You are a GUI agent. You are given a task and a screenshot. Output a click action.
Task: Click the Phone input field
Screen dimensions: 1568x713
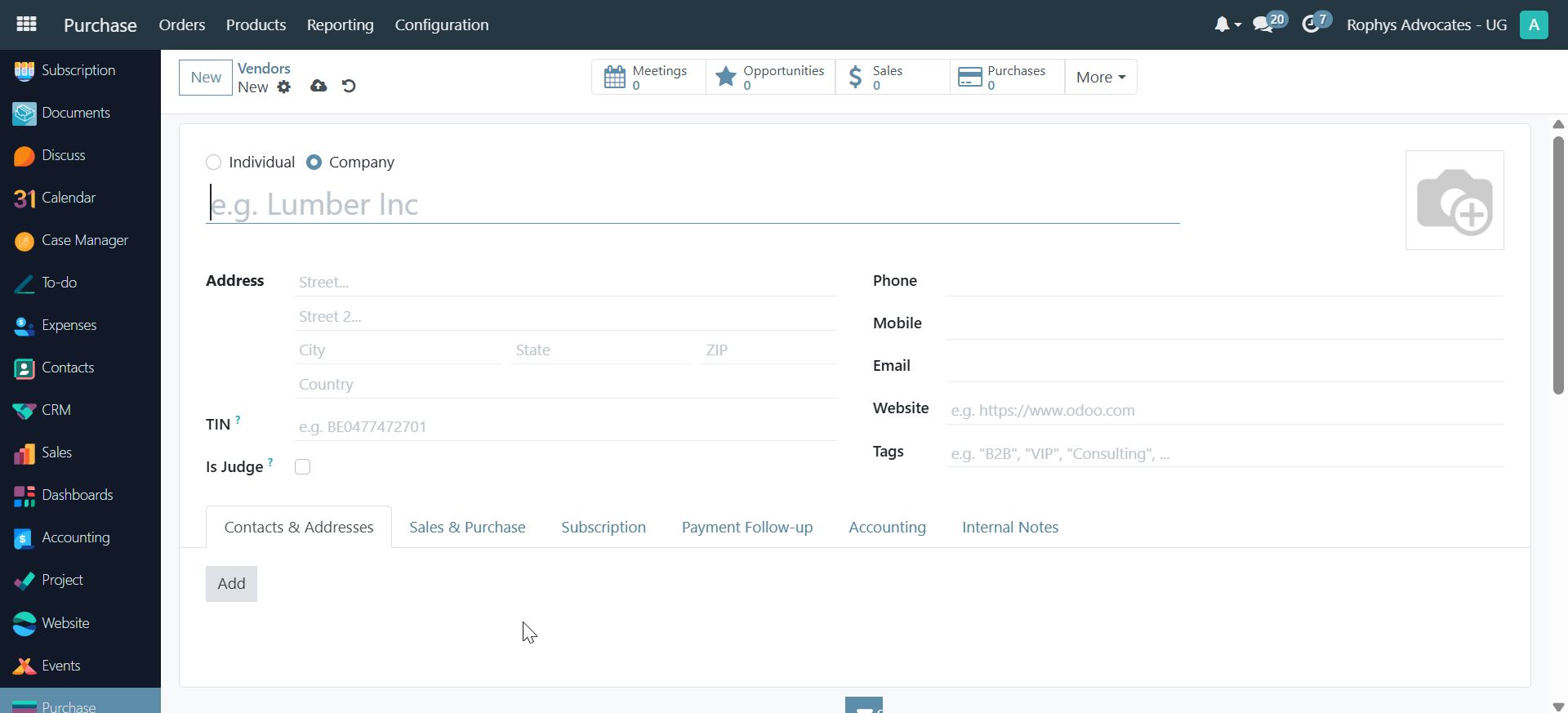pyautogui.click(x=1225, y=282)
